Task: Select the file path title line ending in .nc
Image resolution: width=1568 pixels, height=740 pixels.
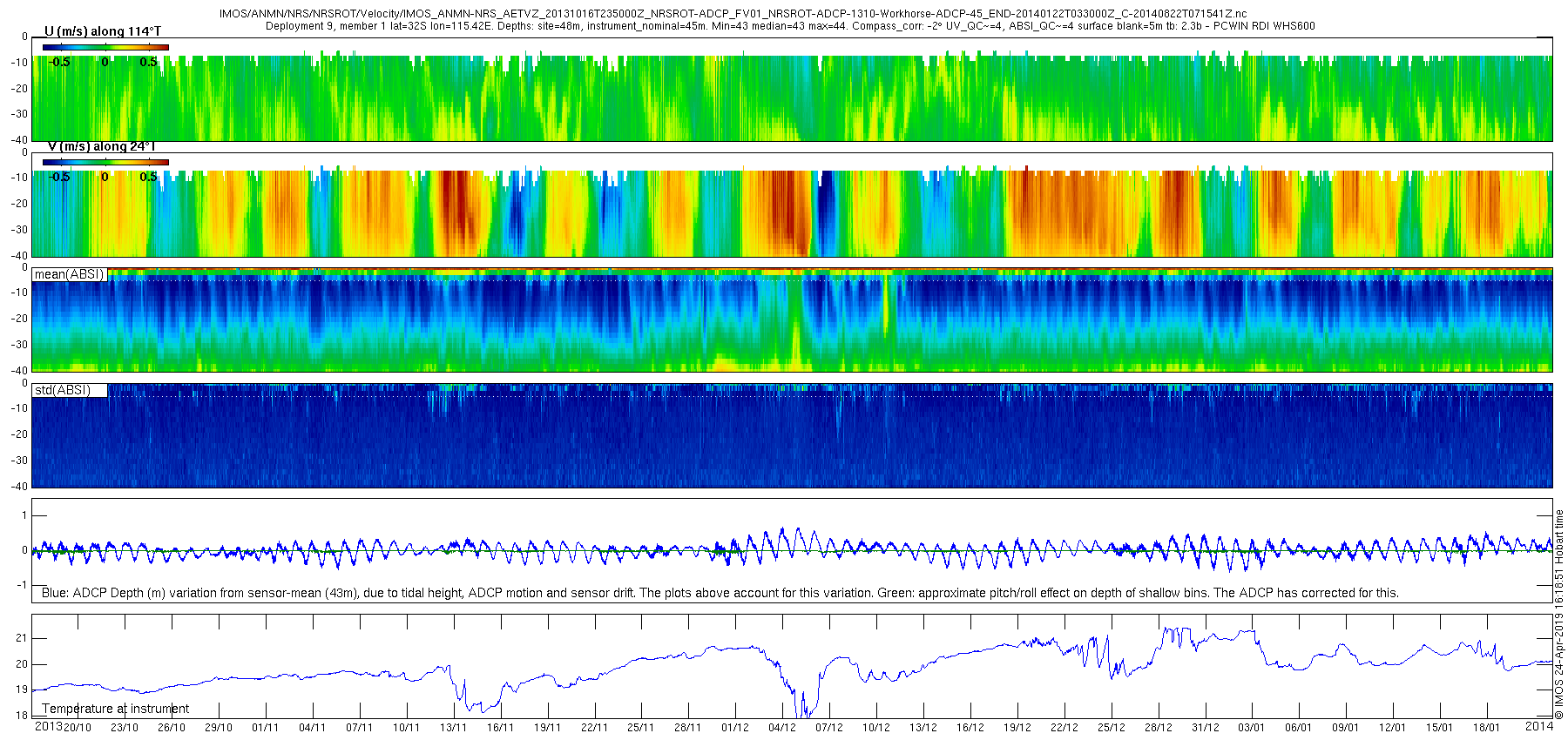Action: (x=733, y=14)
